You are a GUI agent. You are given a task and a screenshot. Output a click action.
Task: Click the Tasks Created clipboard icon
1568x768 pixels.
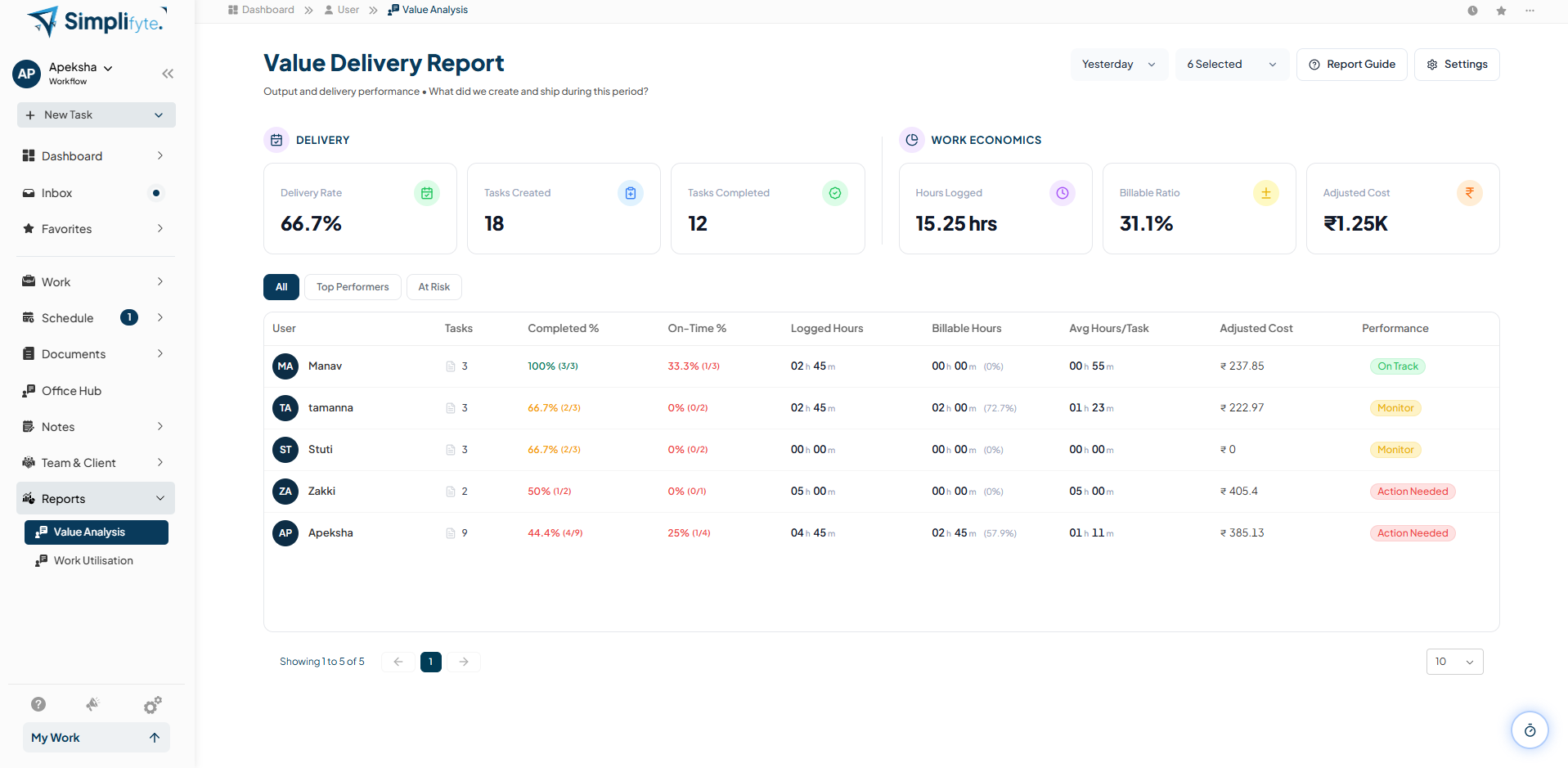(x=631, y=193)
